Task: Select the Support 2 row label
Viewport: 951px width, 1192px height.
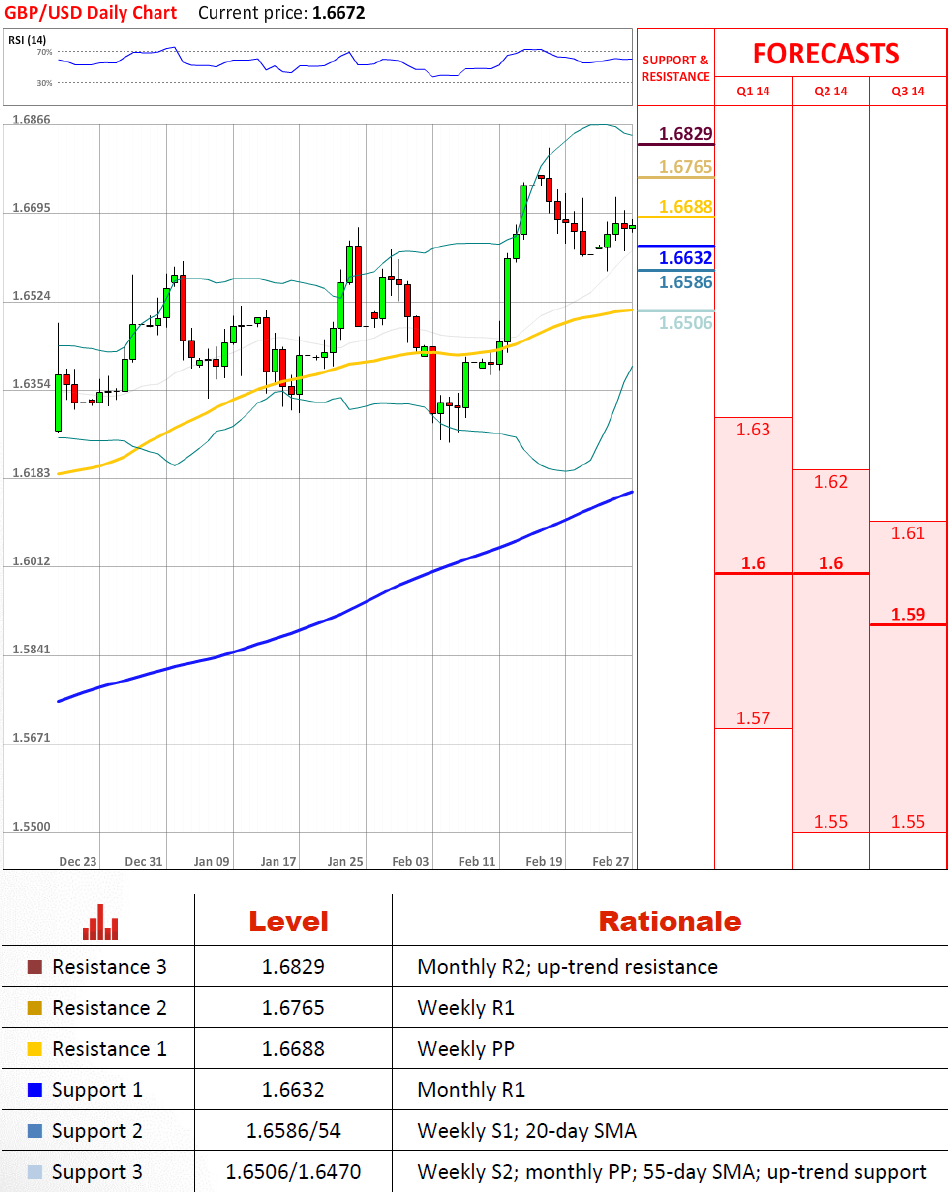Action: click(97, 1132)
